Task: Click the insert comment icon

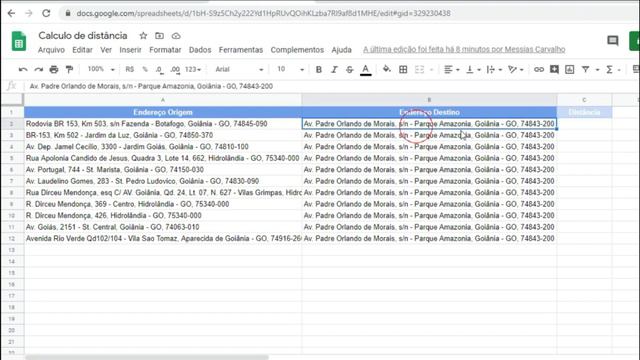Action: (x=554, y=69)
